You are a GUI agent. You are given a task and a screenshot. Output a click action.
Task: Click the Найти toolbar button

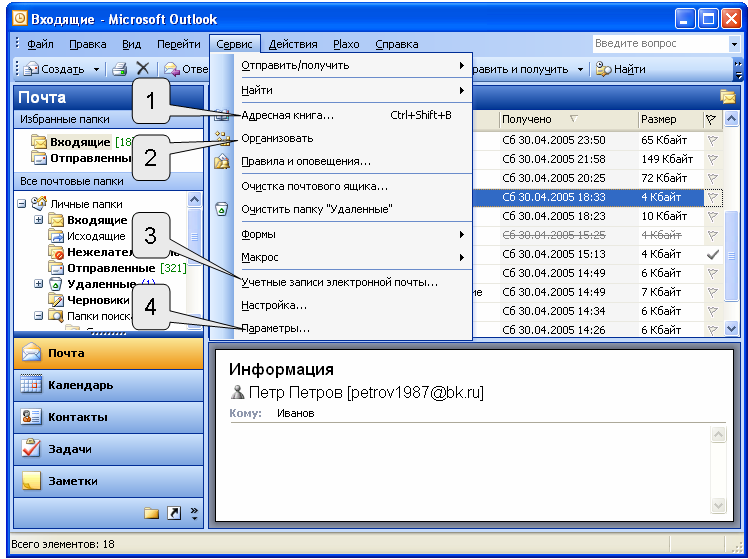(x=621, y=69)
